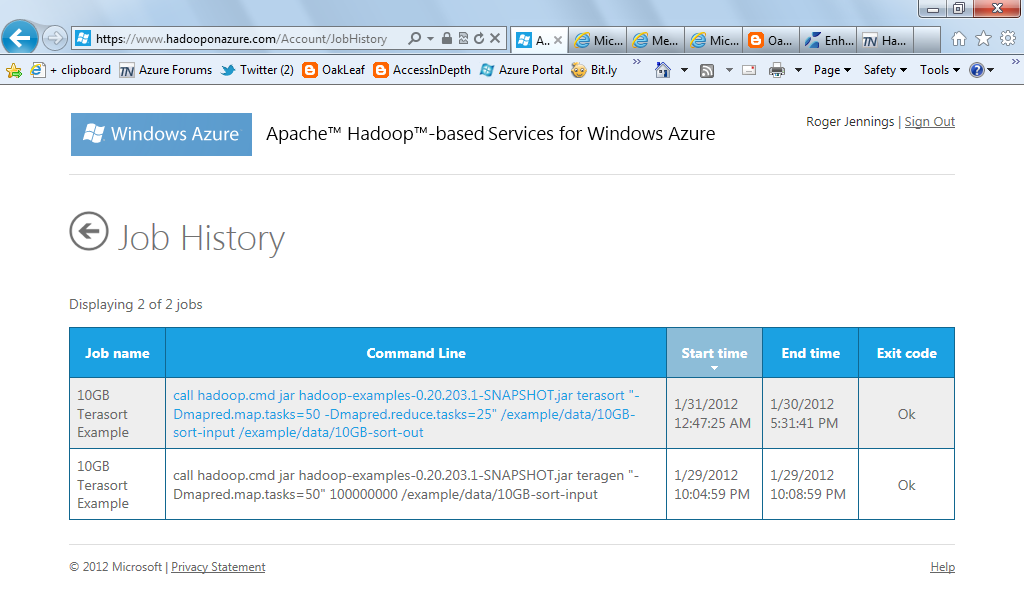The image size is (1024, 592).
Task: Switch to the Oa... Blogger tab
Action: [771, 41]
